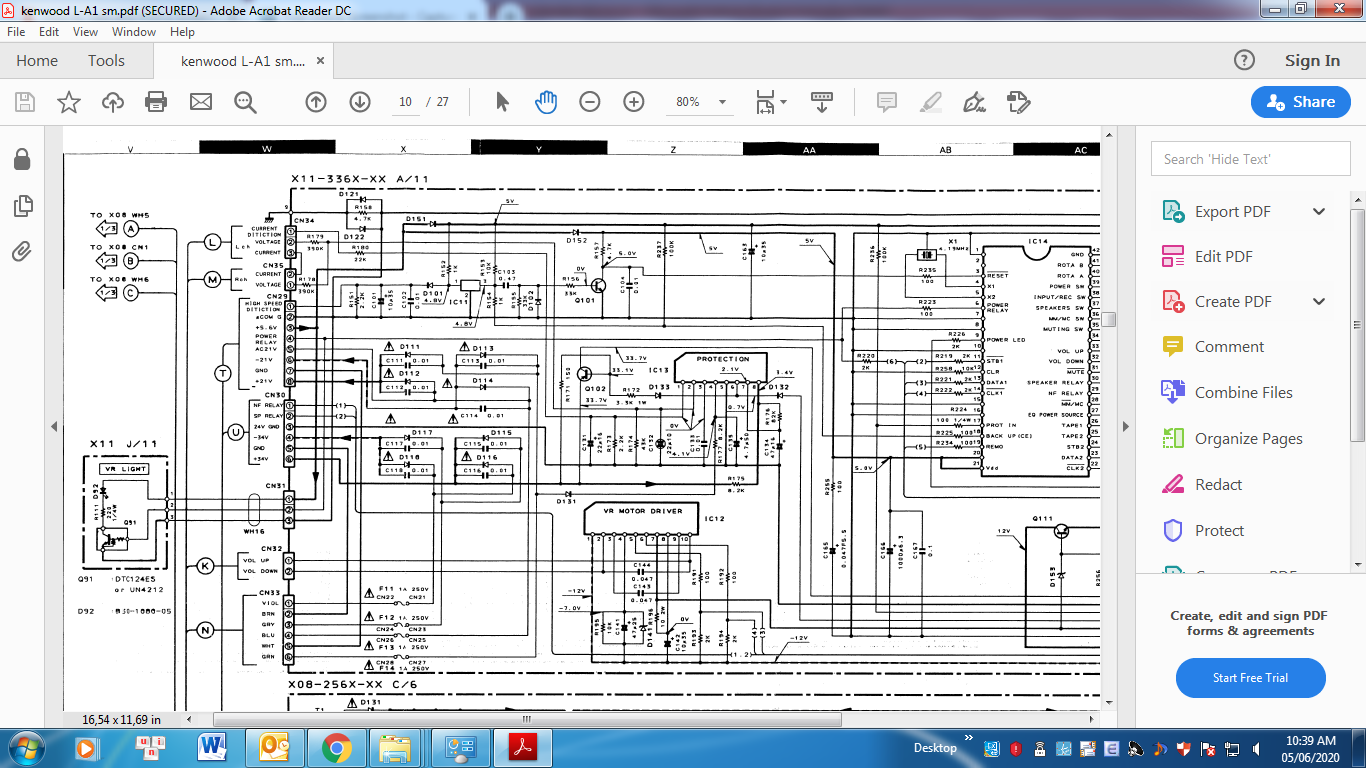The image size is (1366, 768).
Task: Open the Help menu
Action: click(x=182, y=32)
